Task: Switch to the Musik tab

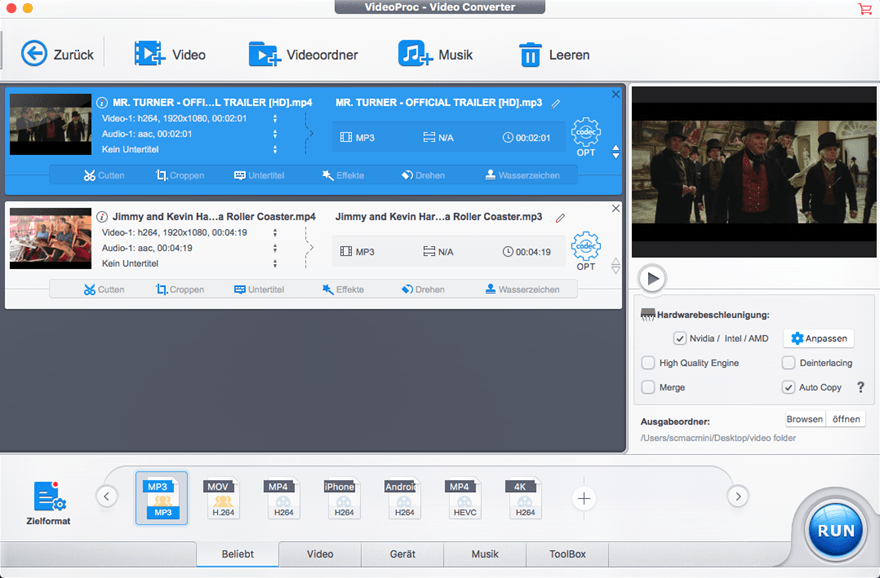Action: 485,554
